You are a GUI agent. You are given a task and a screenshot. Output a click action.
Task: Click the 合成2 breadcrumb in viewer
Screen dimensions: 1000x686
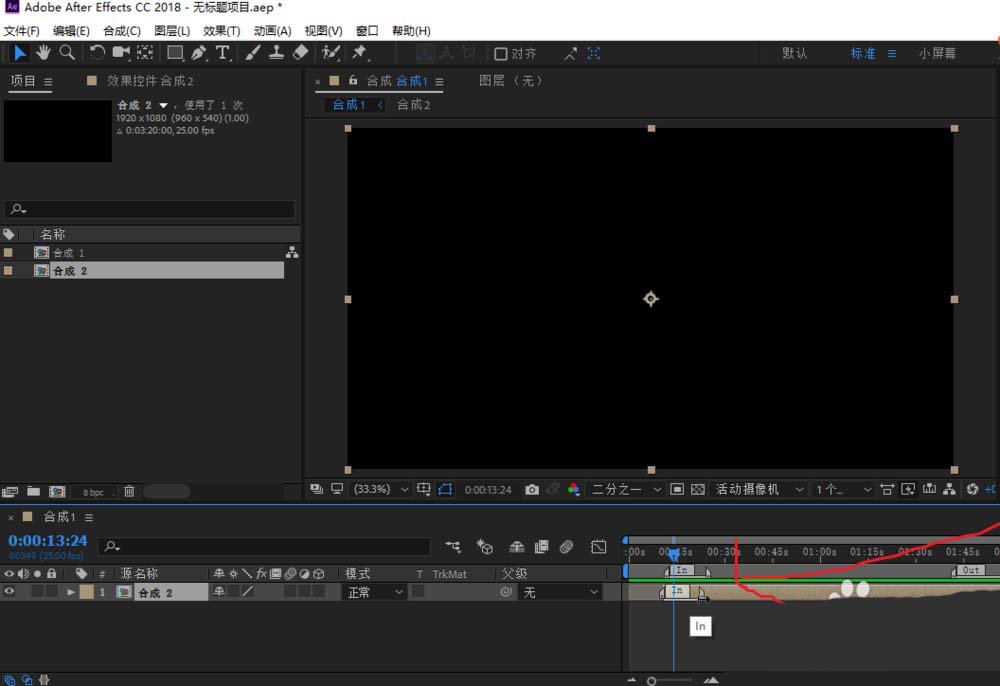coord(413,105)
